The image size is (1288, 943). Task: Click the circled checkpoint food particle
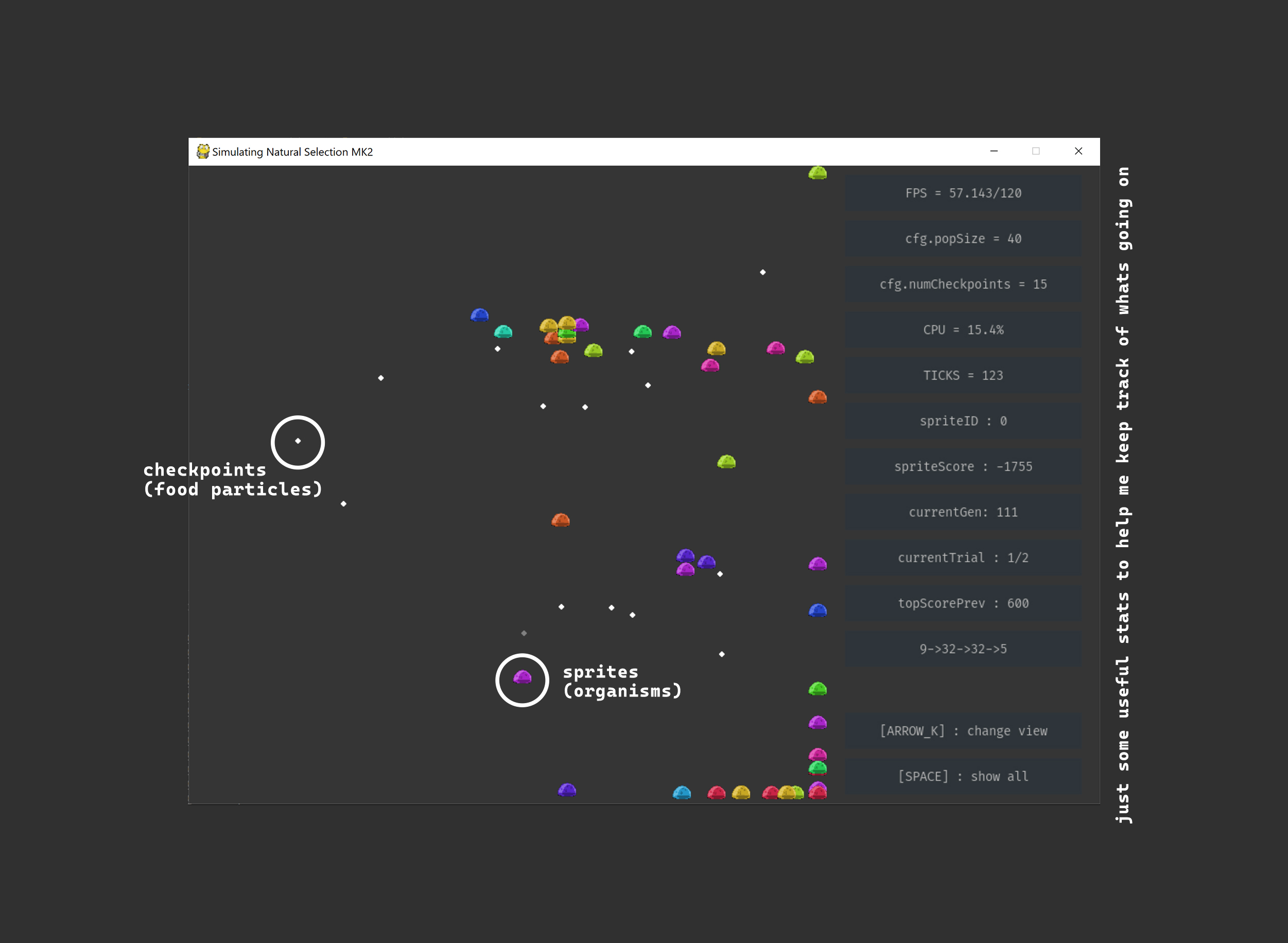click(x=298, y=441)
